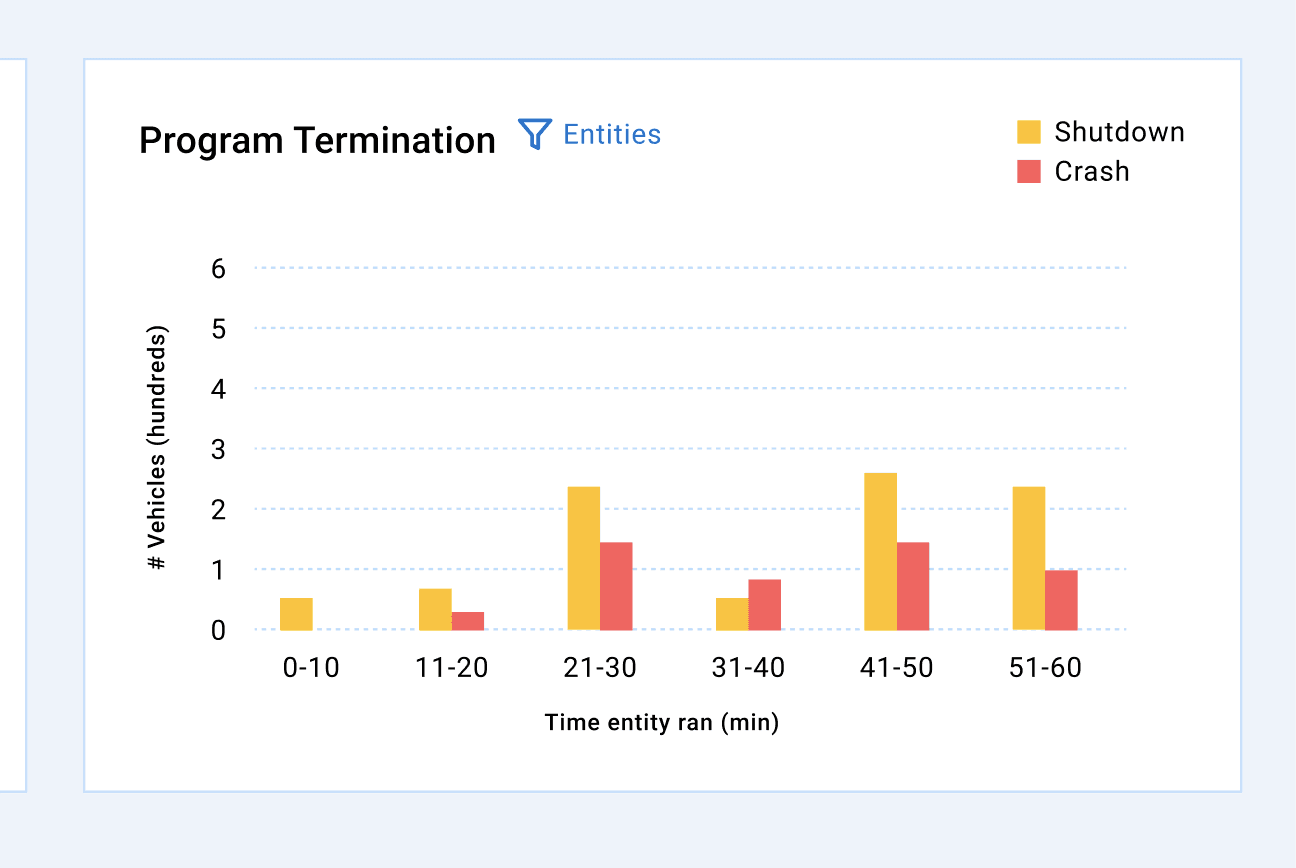Select the 0-10 Shutdown bar

click(x=296, y=614)
